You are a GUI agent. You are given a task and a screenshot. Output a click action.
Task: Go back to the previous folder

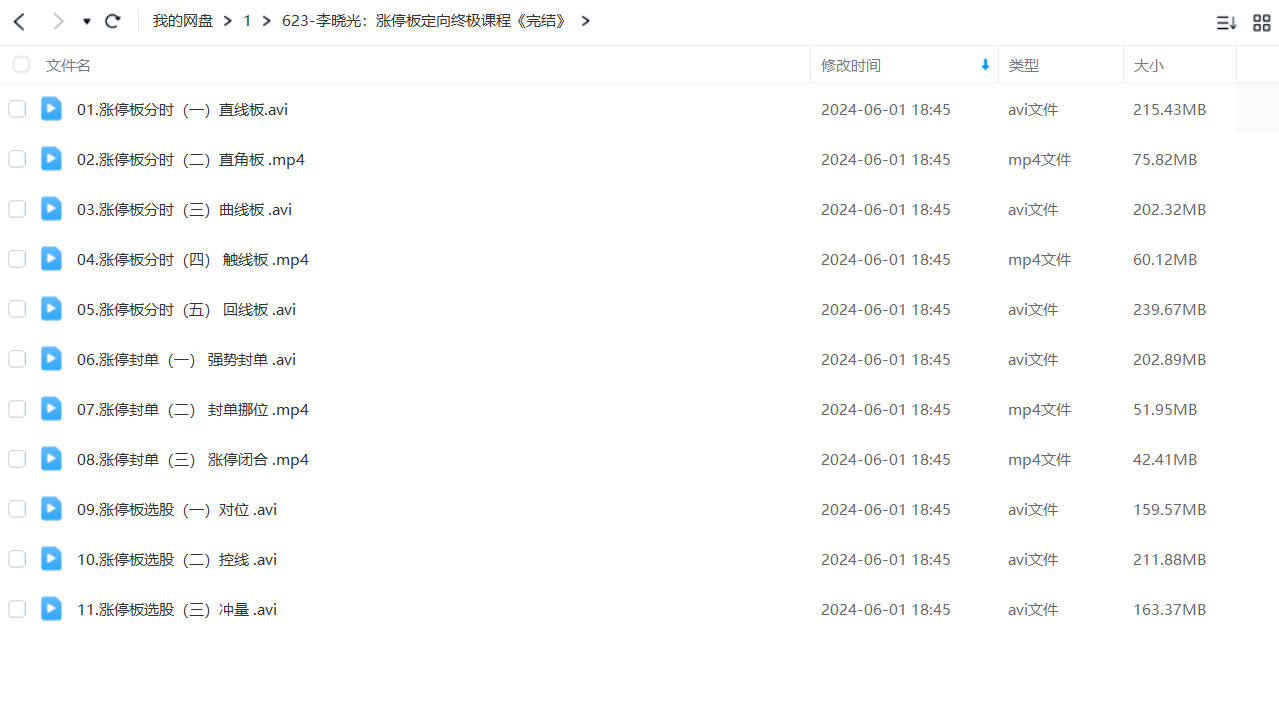point(19,21)
